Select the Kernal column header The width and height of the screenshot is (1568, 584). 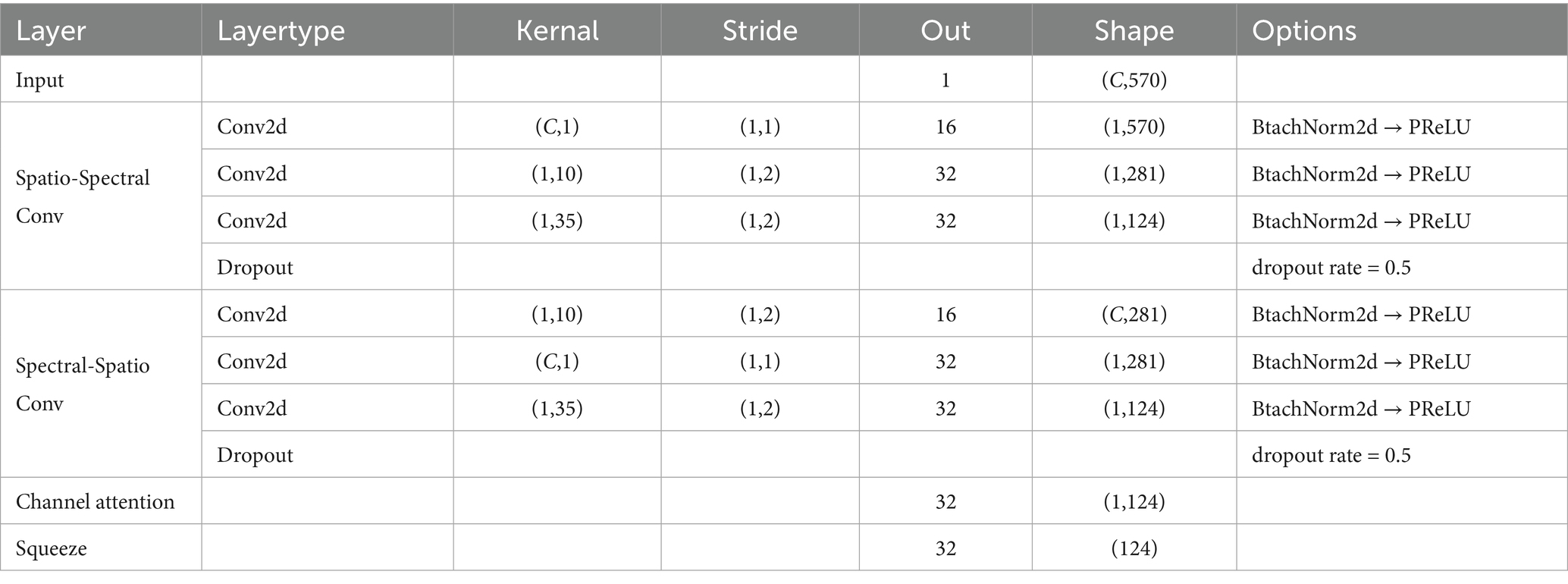point(557,30)
